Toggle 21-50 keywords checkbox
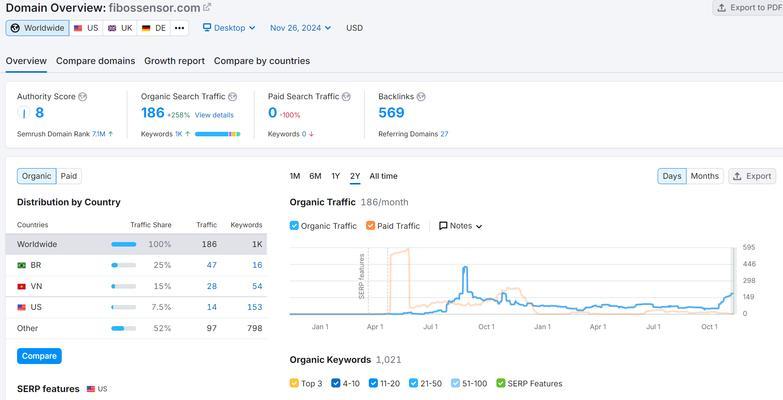 413,384
